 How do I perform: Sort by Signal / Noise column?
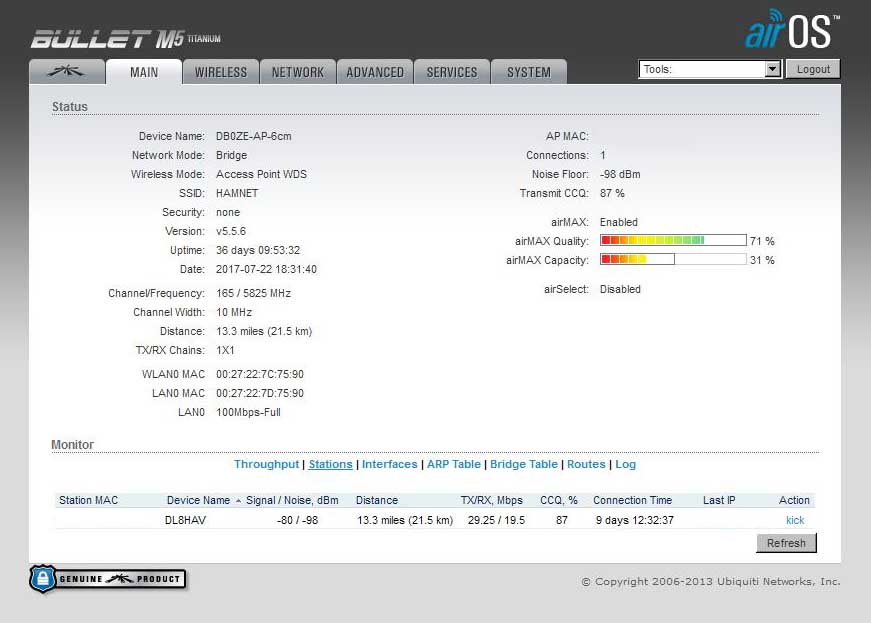click(x=292, y=500)
